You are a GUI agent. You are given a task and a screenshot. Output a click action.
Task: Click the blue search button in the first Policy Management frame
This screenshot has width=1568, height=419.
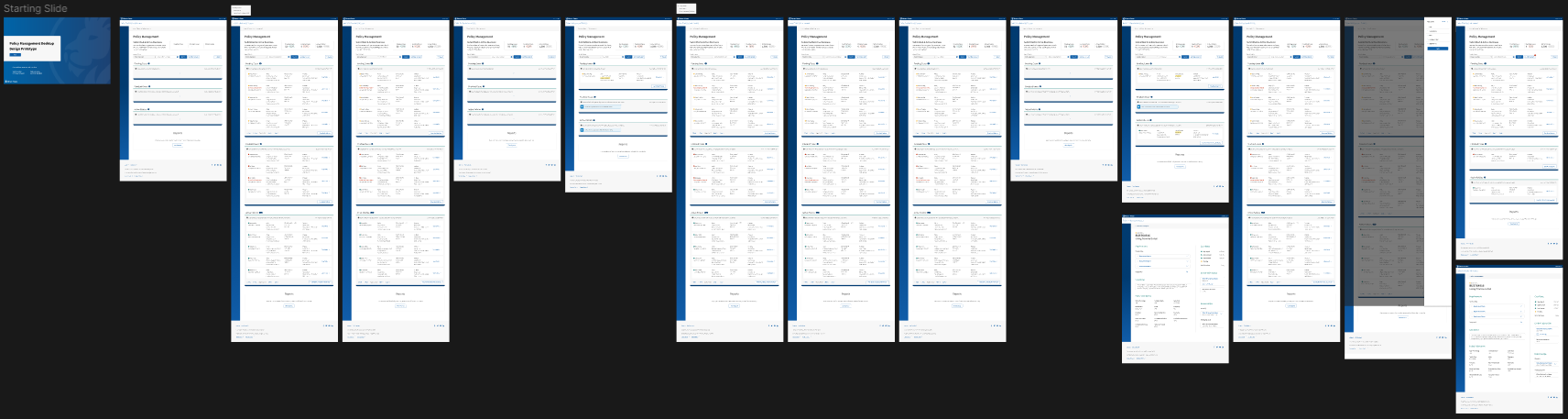[183, 57]
